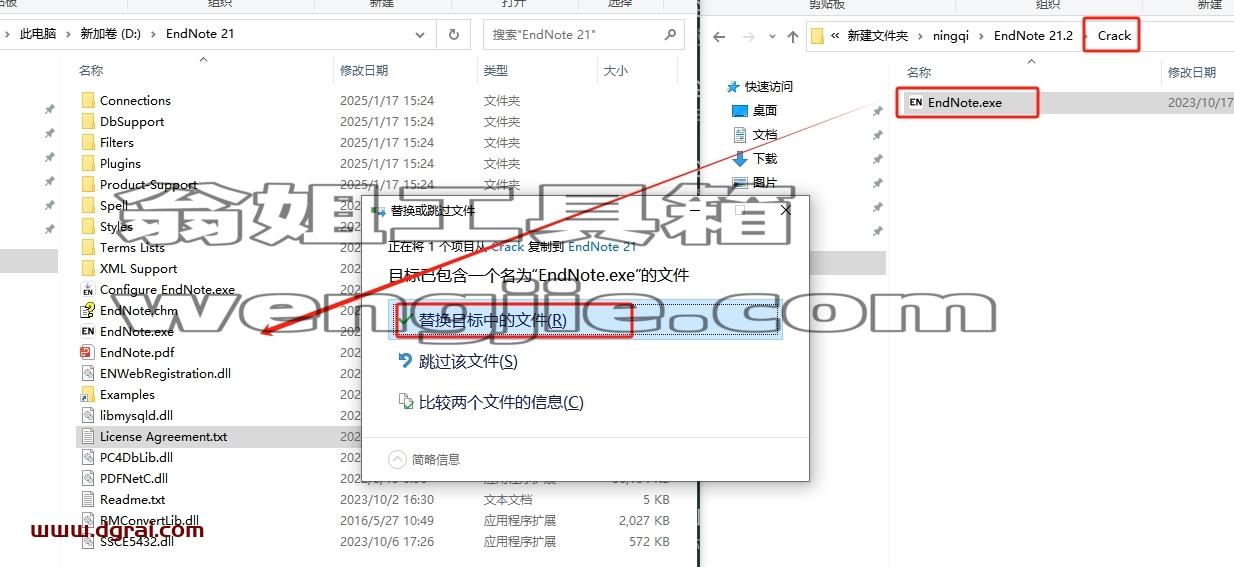
Task: Sort EndNote 21 files by 名称 column
Action: pyautogui.click(x=91, y=71)
